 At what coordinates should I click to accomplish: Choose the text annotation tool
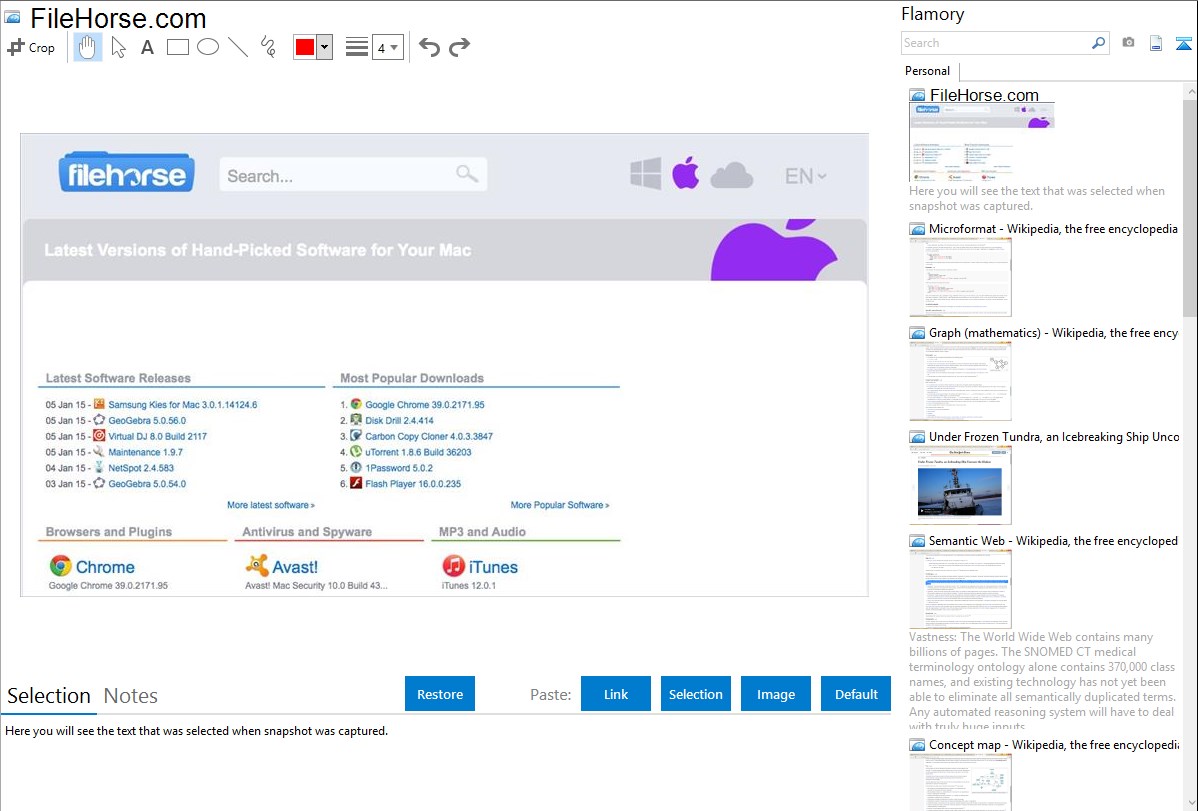click(x=147, y=47)
